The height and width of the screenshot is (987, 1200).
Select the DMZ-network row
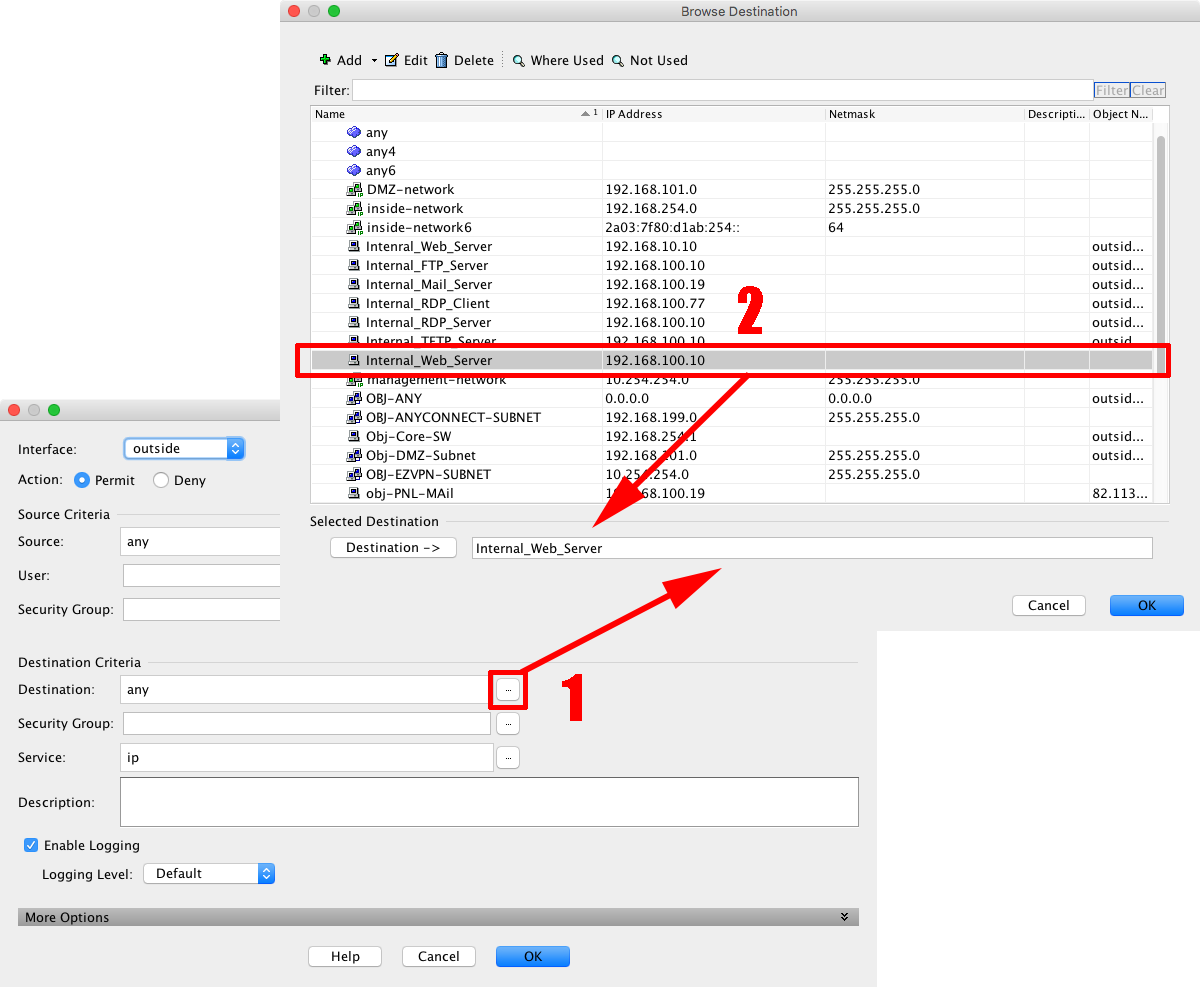(410, 189)
